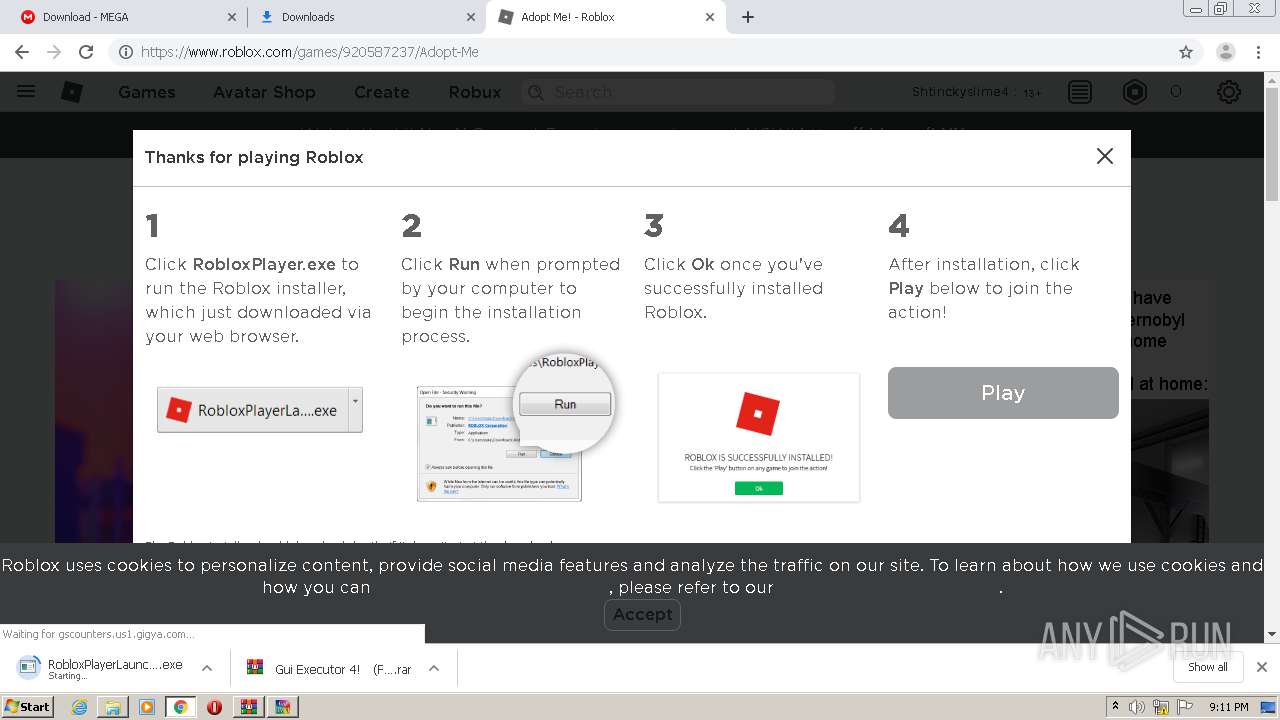The image size is (1280, 720).
Task: Open Internet Explorer from the taskbar
Action: (x=79, y=707)
